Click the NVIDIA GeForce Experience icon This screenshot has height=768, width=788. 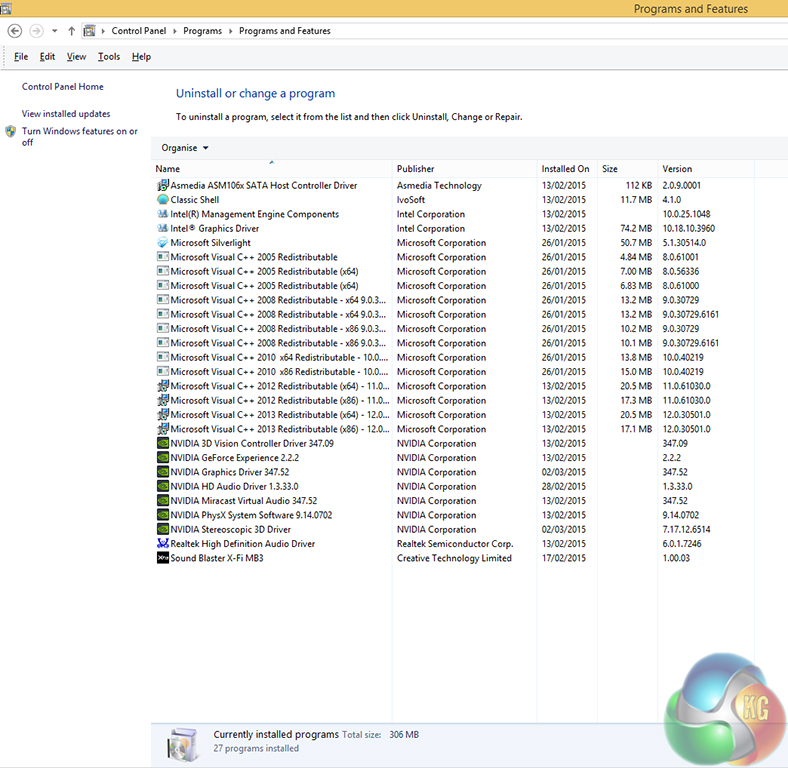click(x=163, y=458)
